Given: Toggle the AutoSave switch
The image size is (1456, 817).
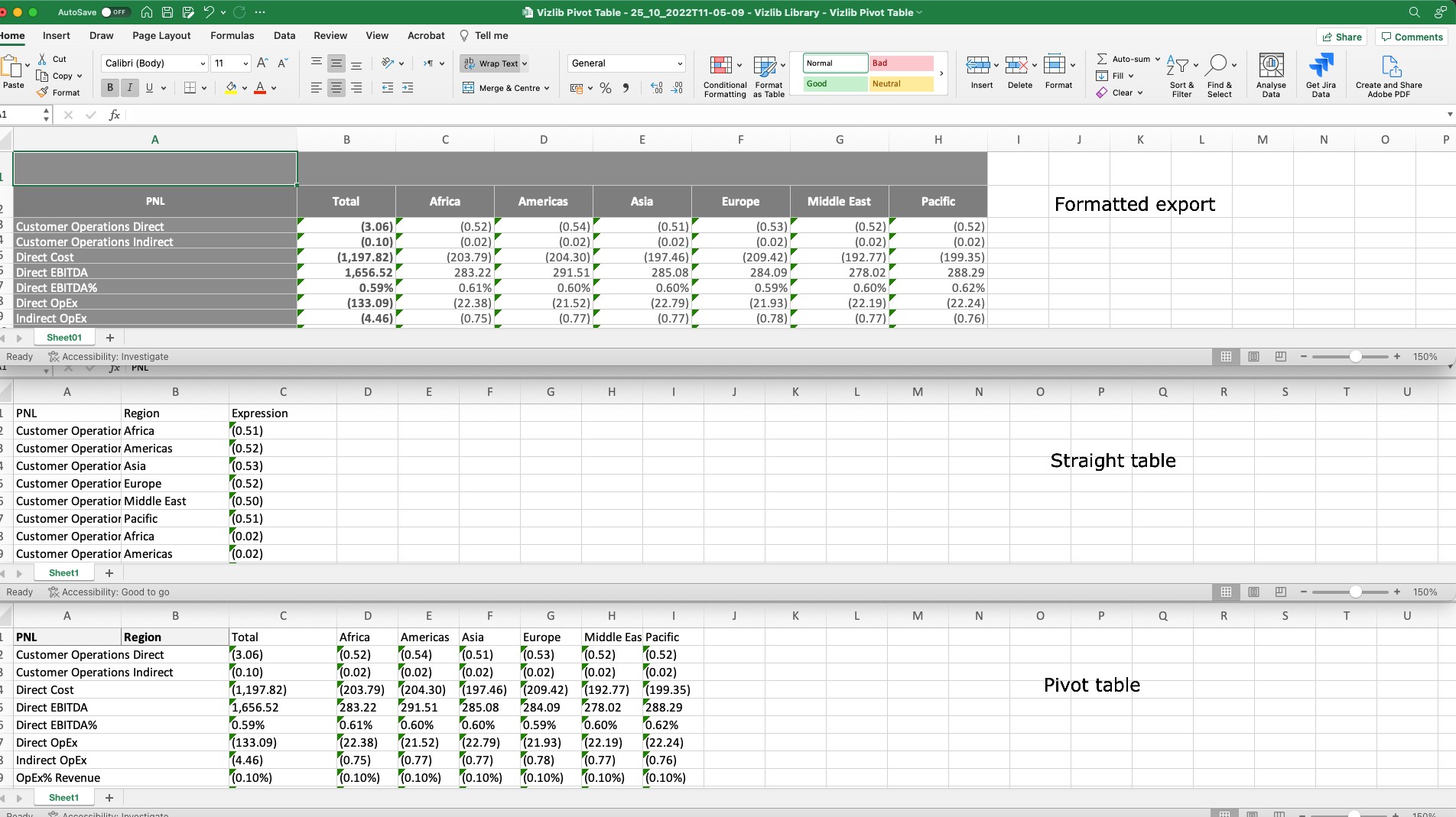Looking at the screenshot, I should tap(115, 12).
